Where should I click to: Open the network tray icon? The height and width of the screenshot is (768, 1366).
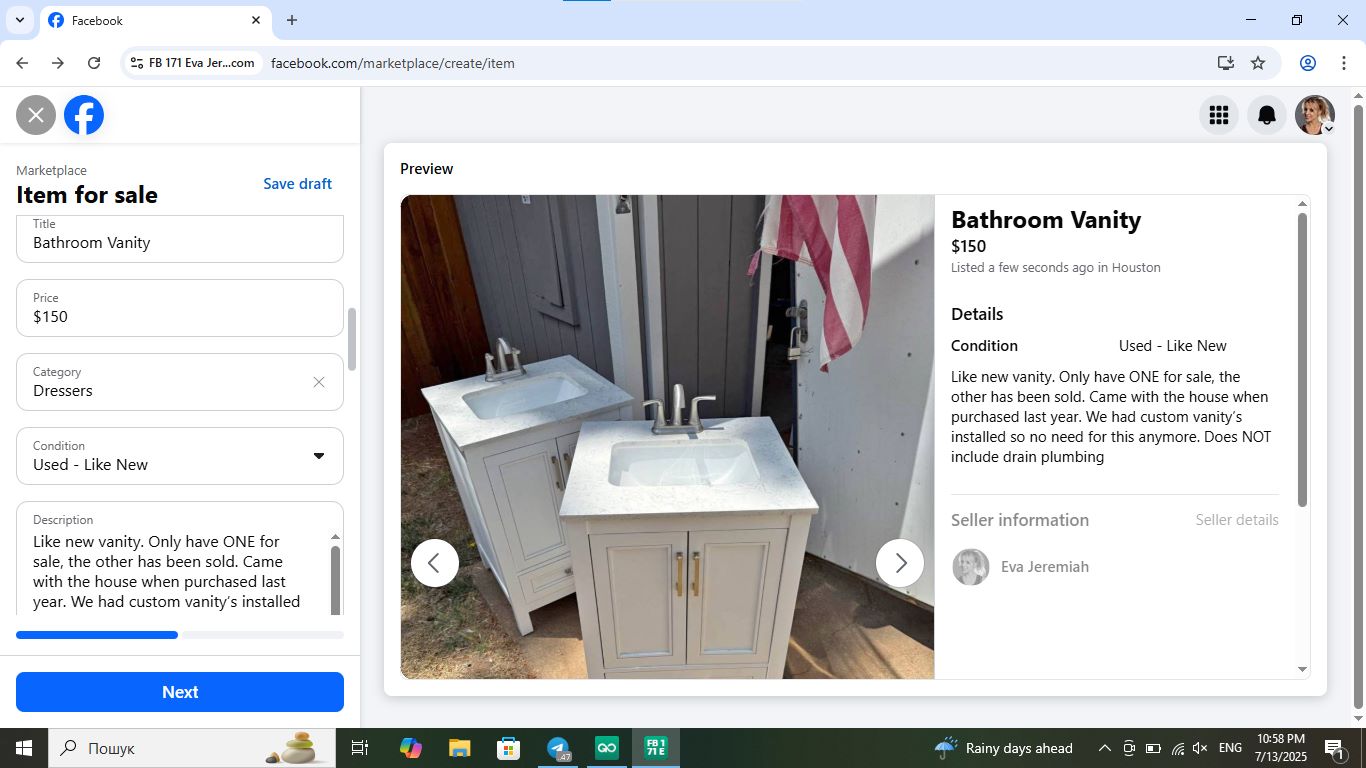[1177, 748]
